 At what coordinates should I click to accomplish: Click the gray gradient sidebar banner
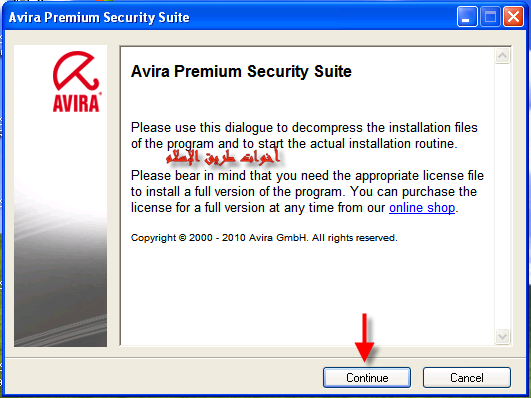click(x=60, y=196)
